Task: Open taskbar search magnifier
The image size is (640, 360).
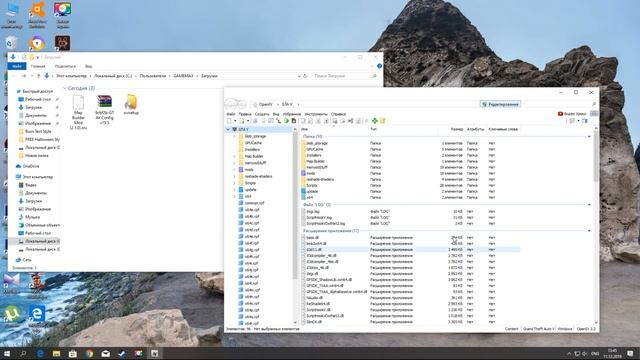Action: [x=23, y=353]
